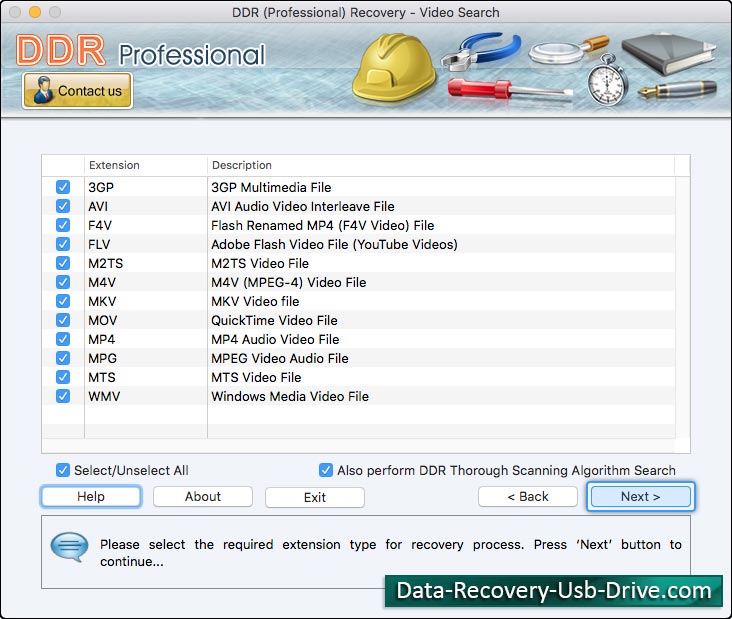Toggle the MP4 extension checkbox
This screenshot has height=619, width=732.
[63, 339]
